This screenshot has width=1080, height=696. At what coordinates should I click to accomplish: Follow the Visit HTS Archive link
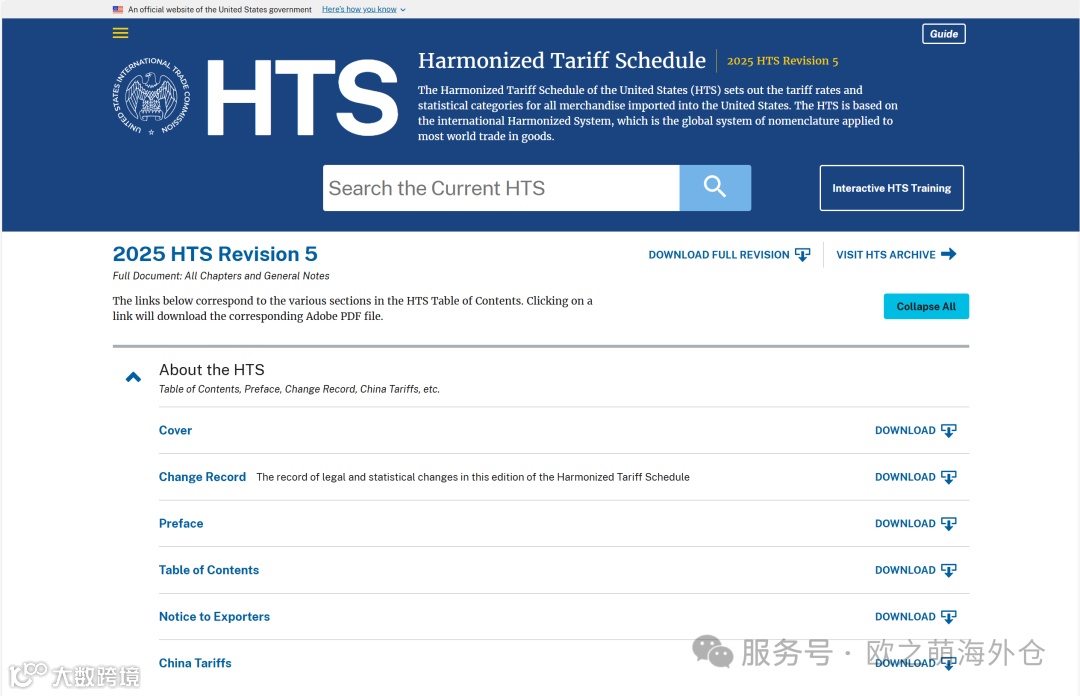(x=896, y=254)
